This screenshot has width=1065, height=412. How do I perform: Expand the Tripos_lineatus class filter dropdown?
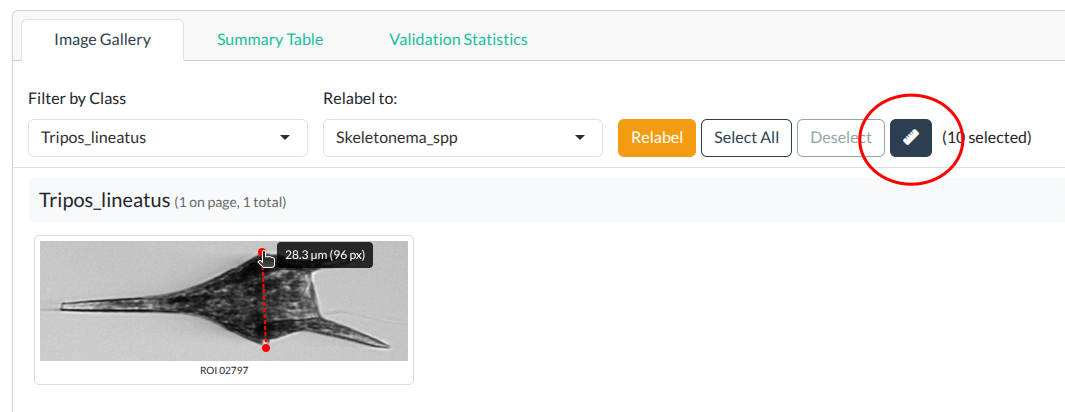(x=167, y=138)
